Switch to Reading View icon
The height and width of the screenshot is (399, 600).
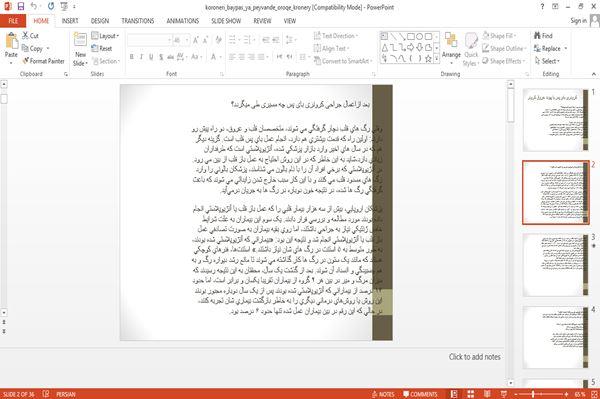coord(487,394)
